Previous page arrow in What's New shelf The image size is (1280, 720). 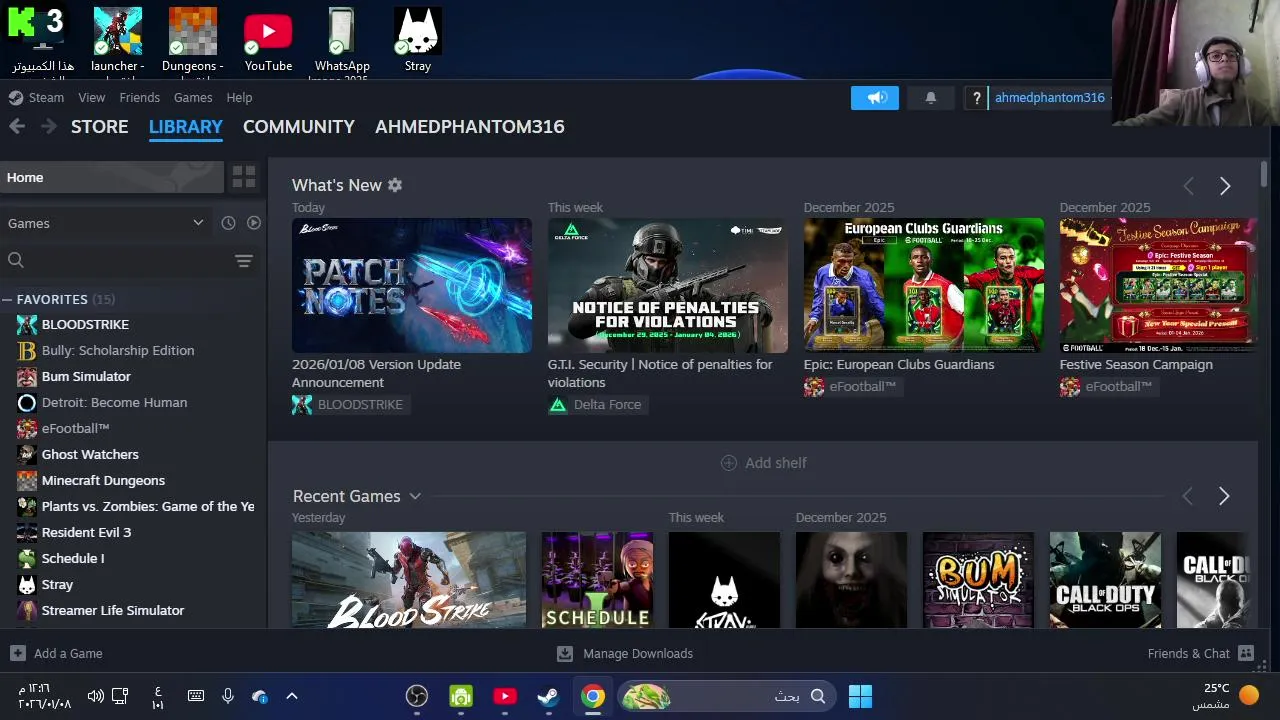click(1188, 186)
